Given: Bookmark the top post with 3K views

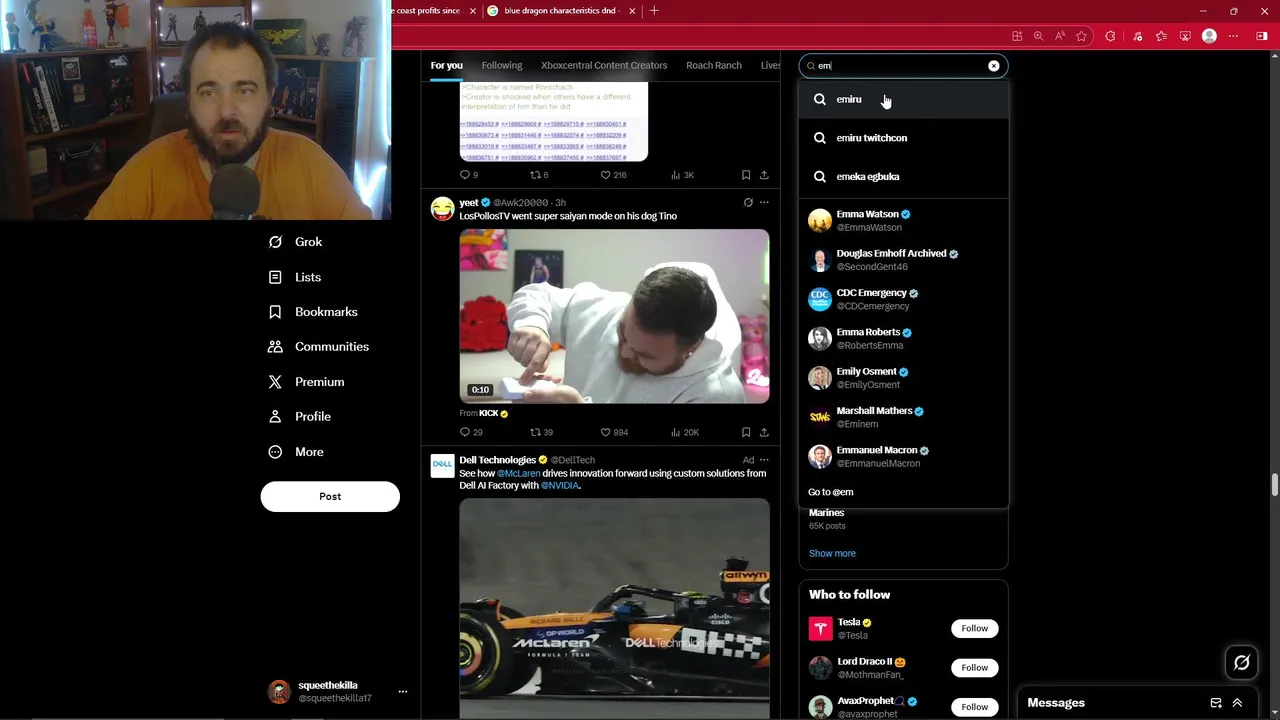Looking at the screenshot, I should [x=746, y=175].
